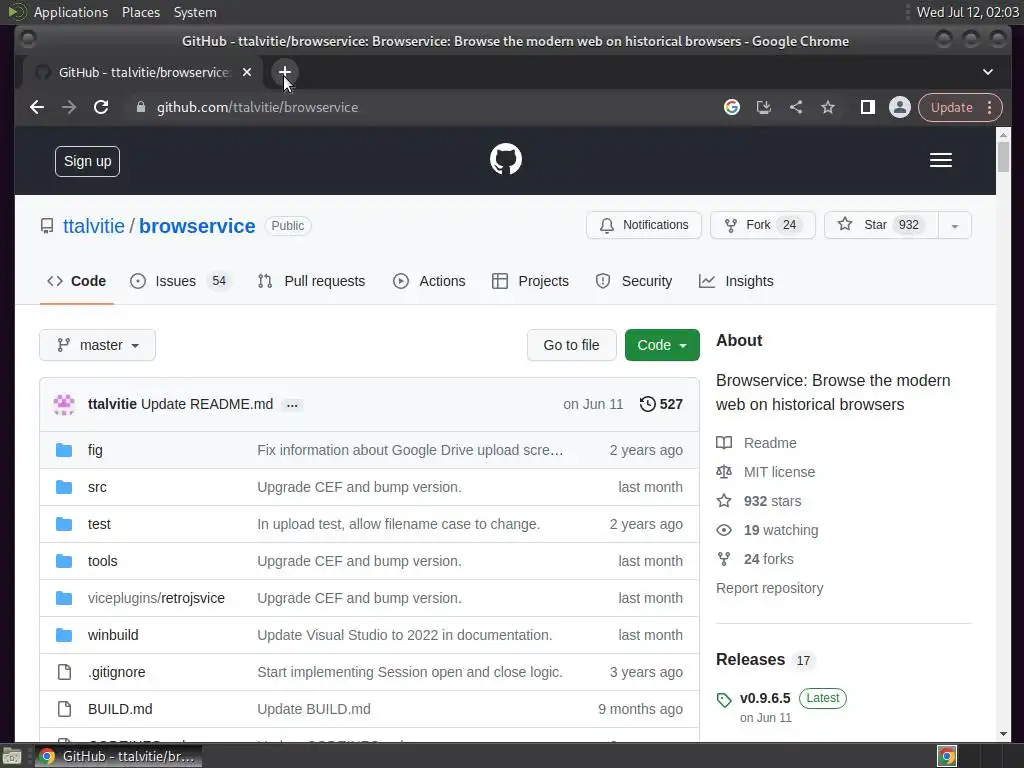Open the Releases 17 heading link
Viewport: 1024px width, 768px height.
763,660
